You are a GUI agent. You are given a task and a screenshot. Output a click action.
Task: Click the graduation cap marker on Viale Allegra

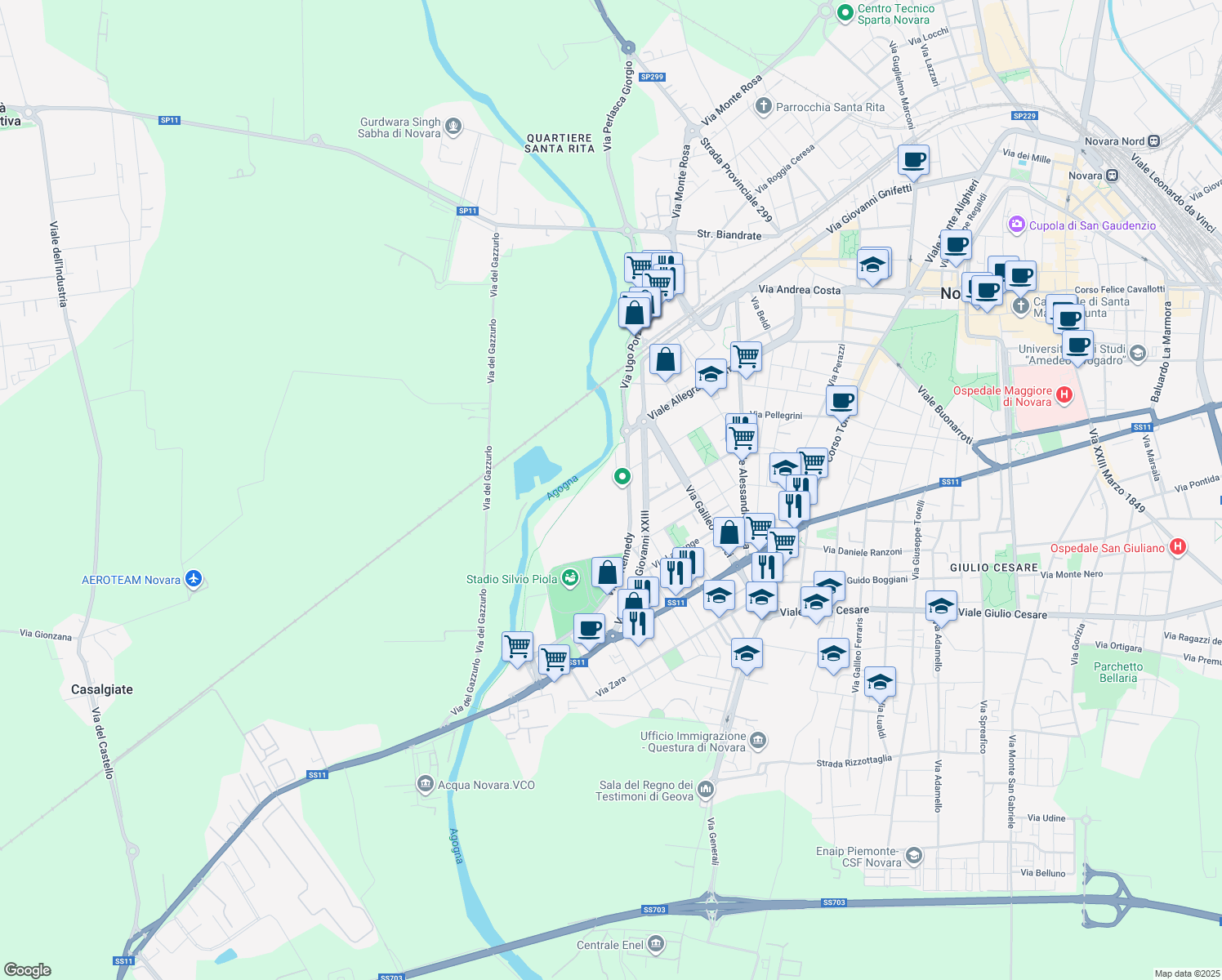711,377
